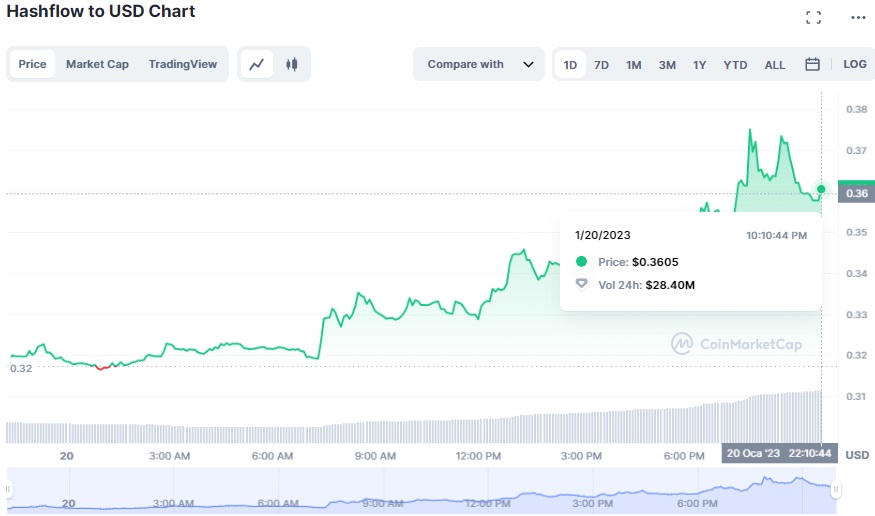Click Vol 24h: $28.40M value
This screenshot has height=516, width=875.
(x=646, y=285)
